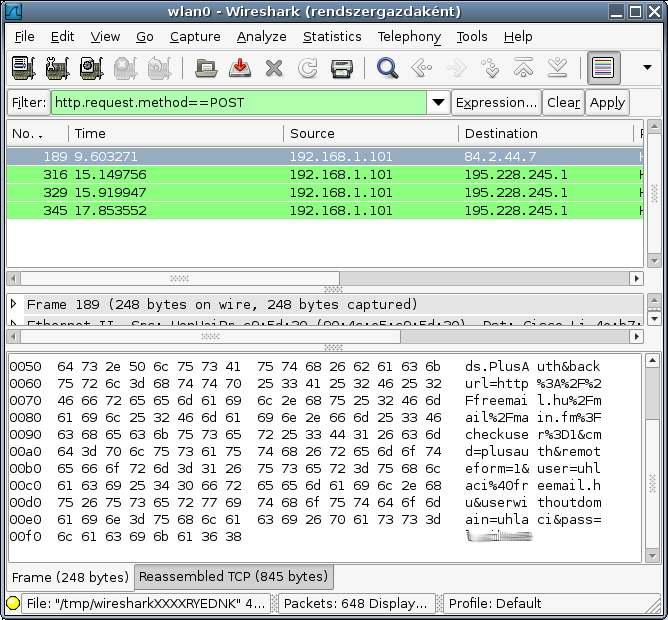Image resolution: width=668 pixels, height=620 pixels.
Task: Expand Ethernet II tree row
Action: (14, 323)
